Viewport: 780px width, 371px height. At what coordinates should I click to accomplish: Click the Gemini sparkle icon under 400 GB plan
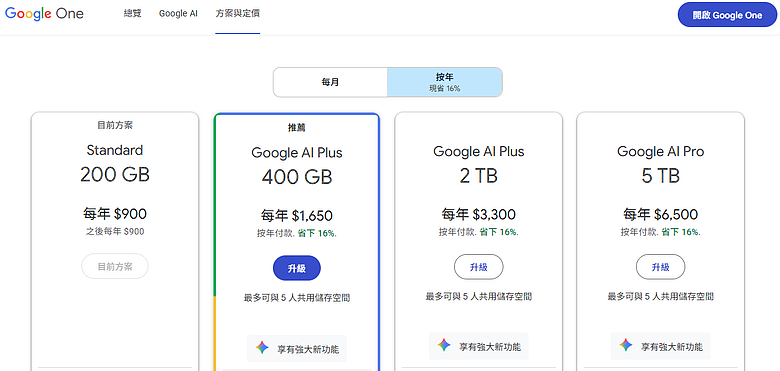pyautogui.click(x=262, y=348)
